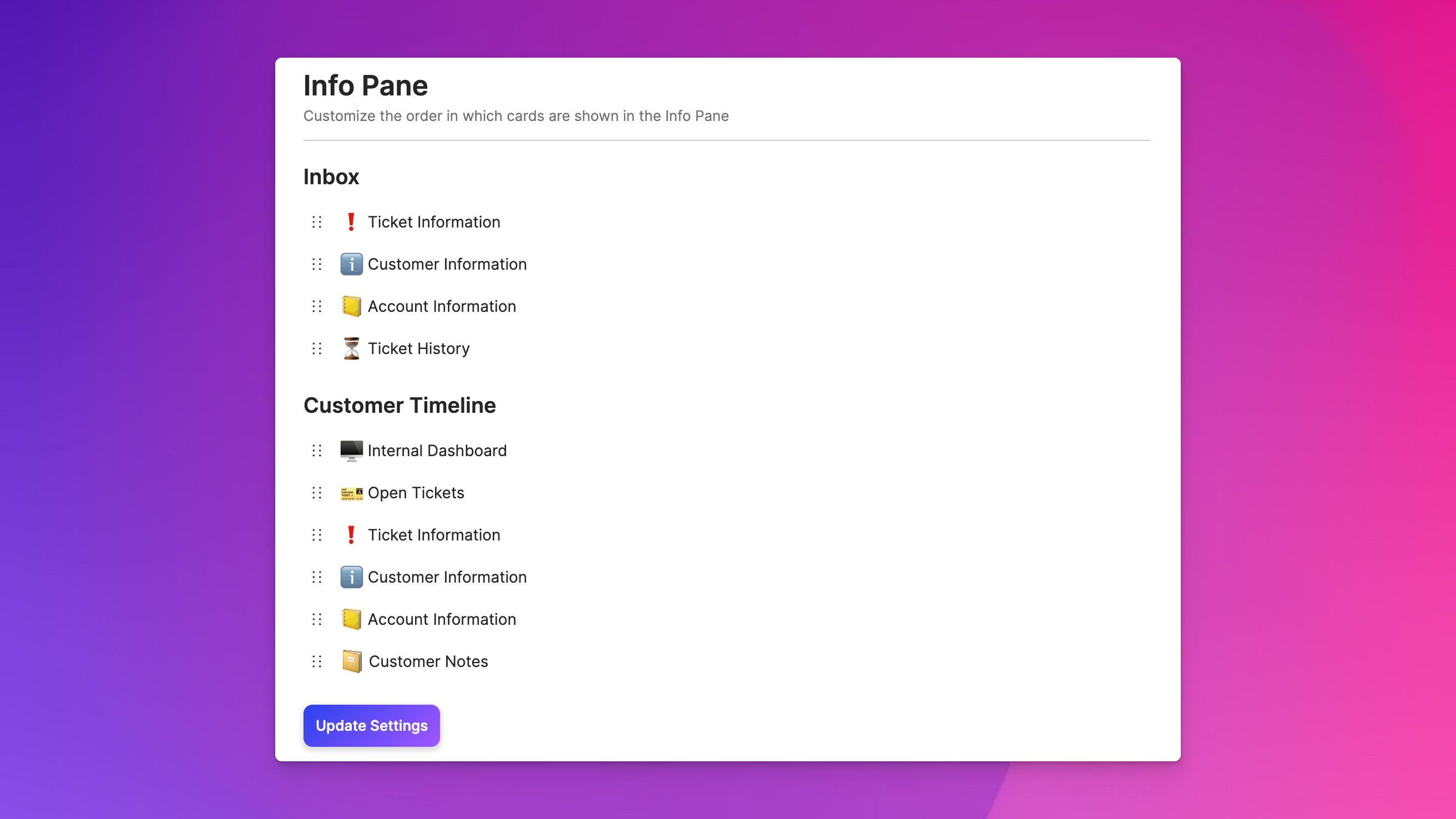
Task: Select the Ticket History label
Action: coord(419,348)
